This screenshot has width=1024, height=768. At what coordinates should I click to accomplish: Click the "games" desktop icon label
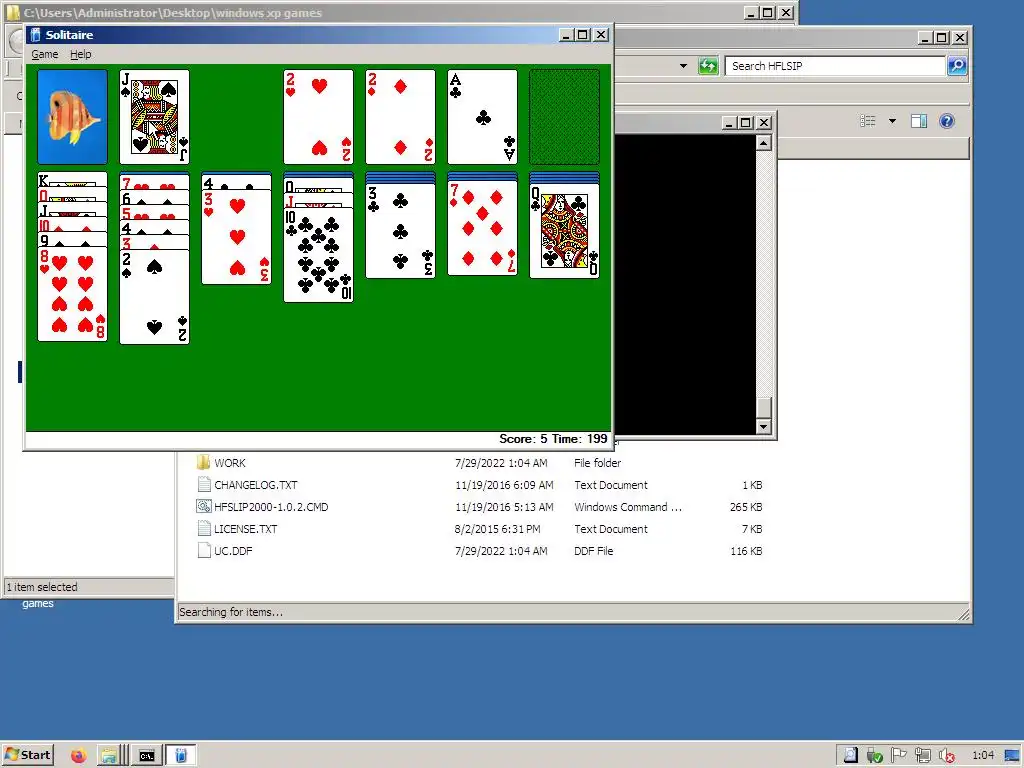38,603
